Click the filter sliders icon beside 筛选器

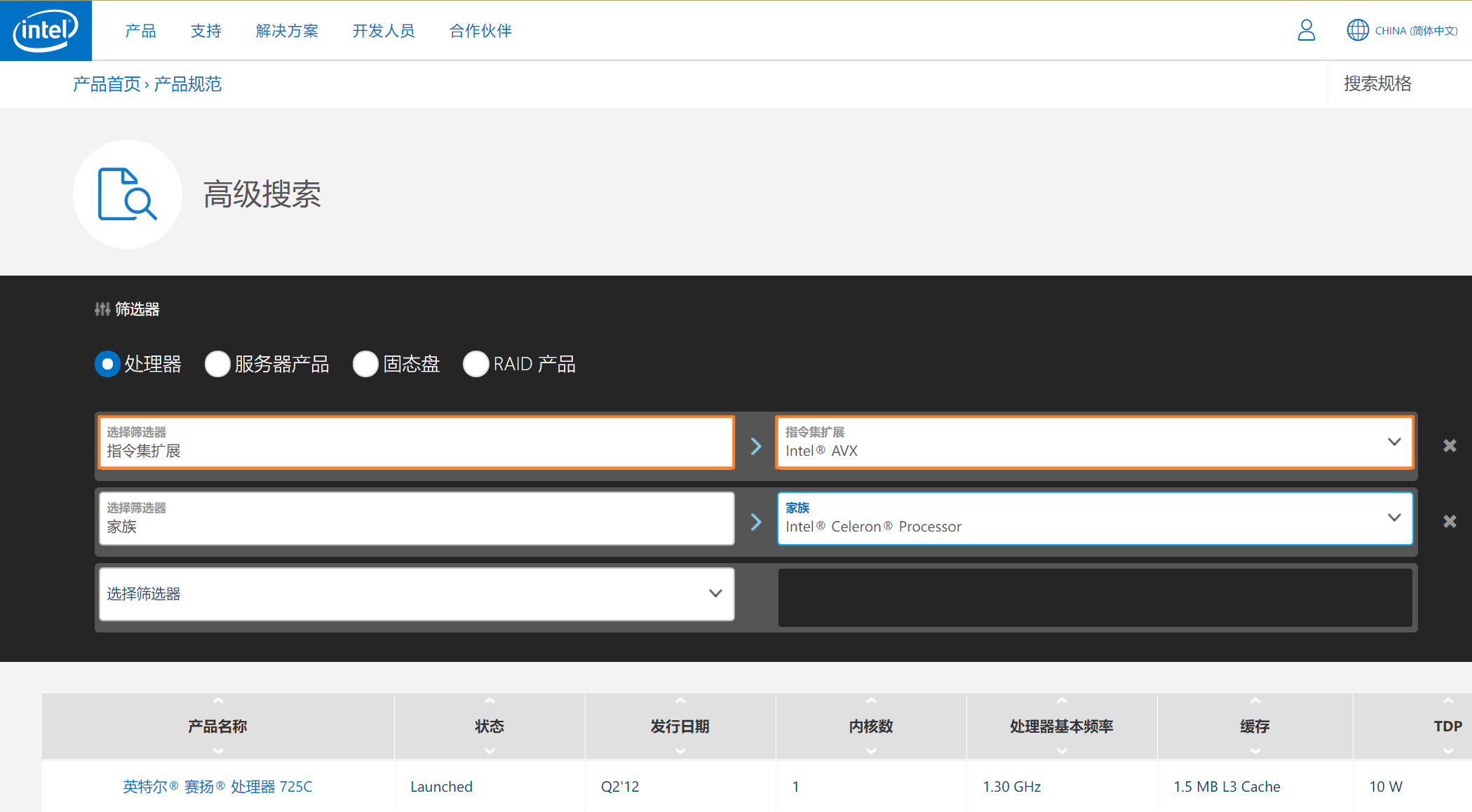click(102, 309)
